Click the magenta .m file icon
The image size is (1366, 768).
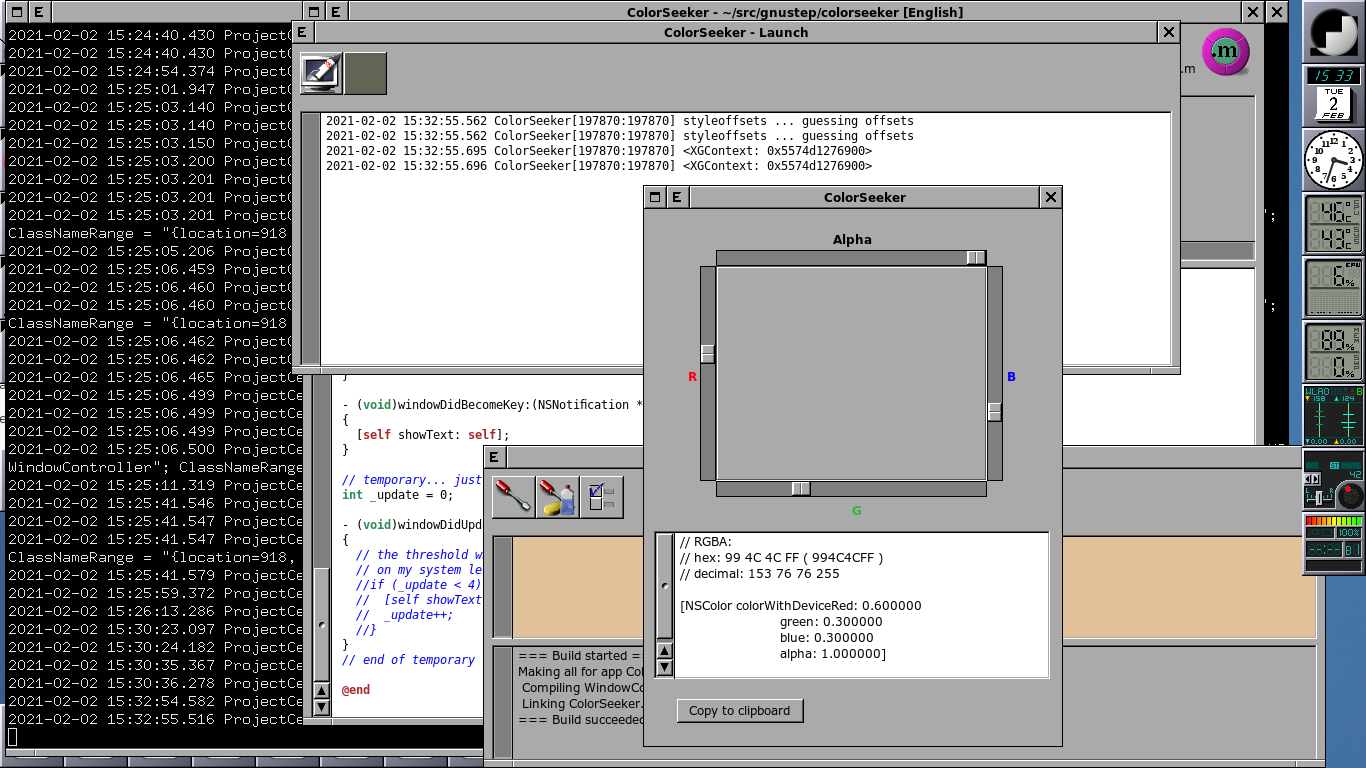coord(1225,52)
